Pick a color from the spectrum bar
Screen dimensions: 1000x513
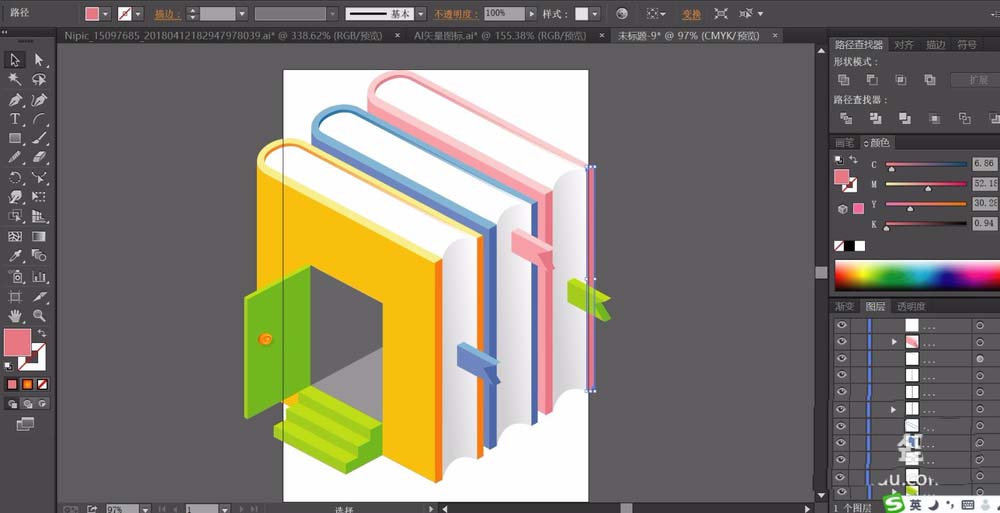[916, 275]
